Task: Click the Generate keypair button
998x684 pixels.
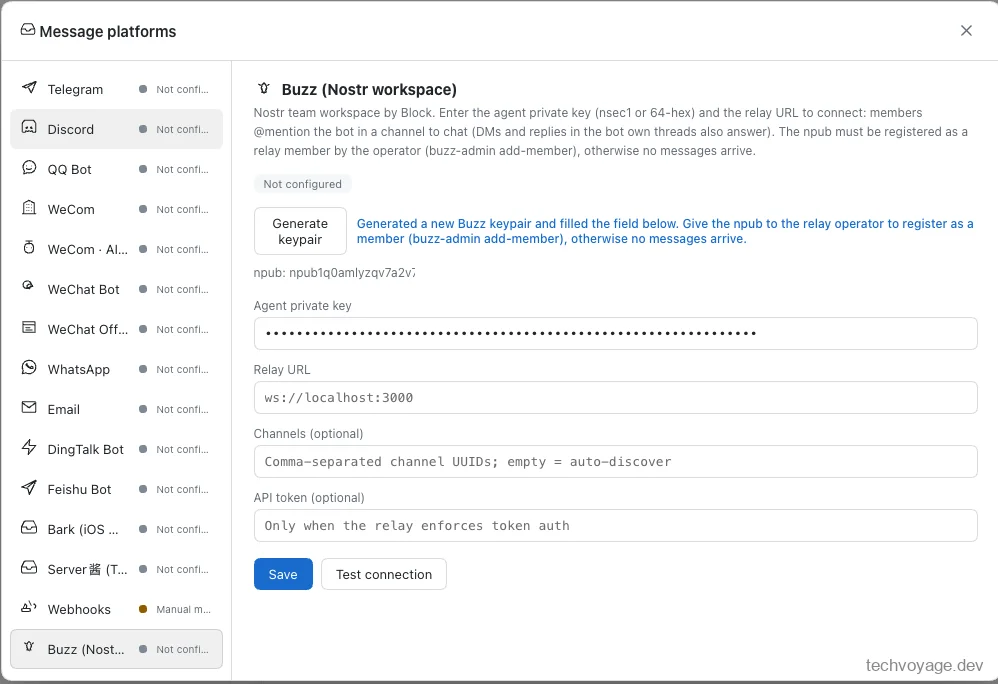Action: [300, 231]
